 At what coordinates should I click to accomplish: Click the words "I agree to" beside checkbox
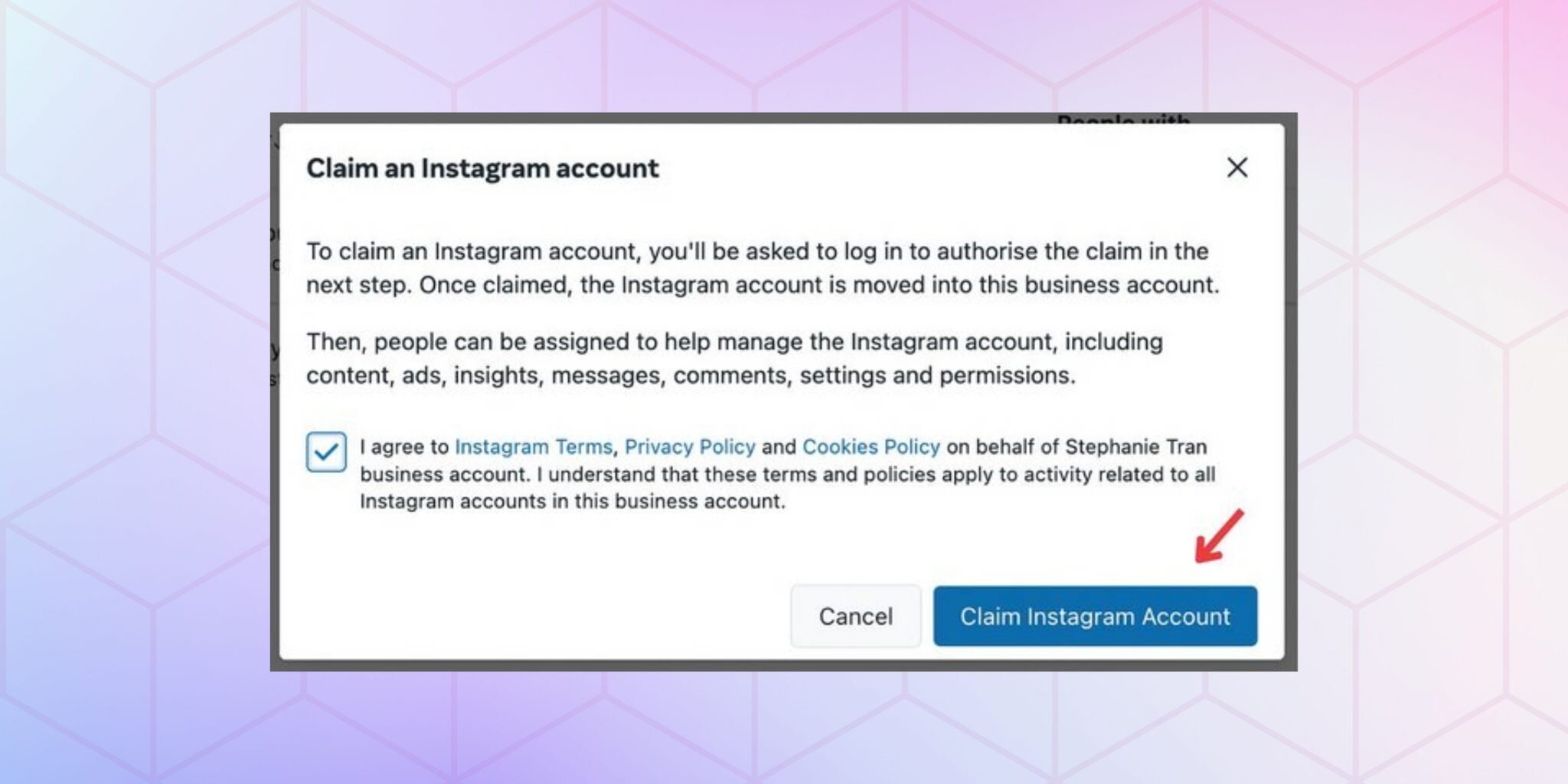point(404,446)
